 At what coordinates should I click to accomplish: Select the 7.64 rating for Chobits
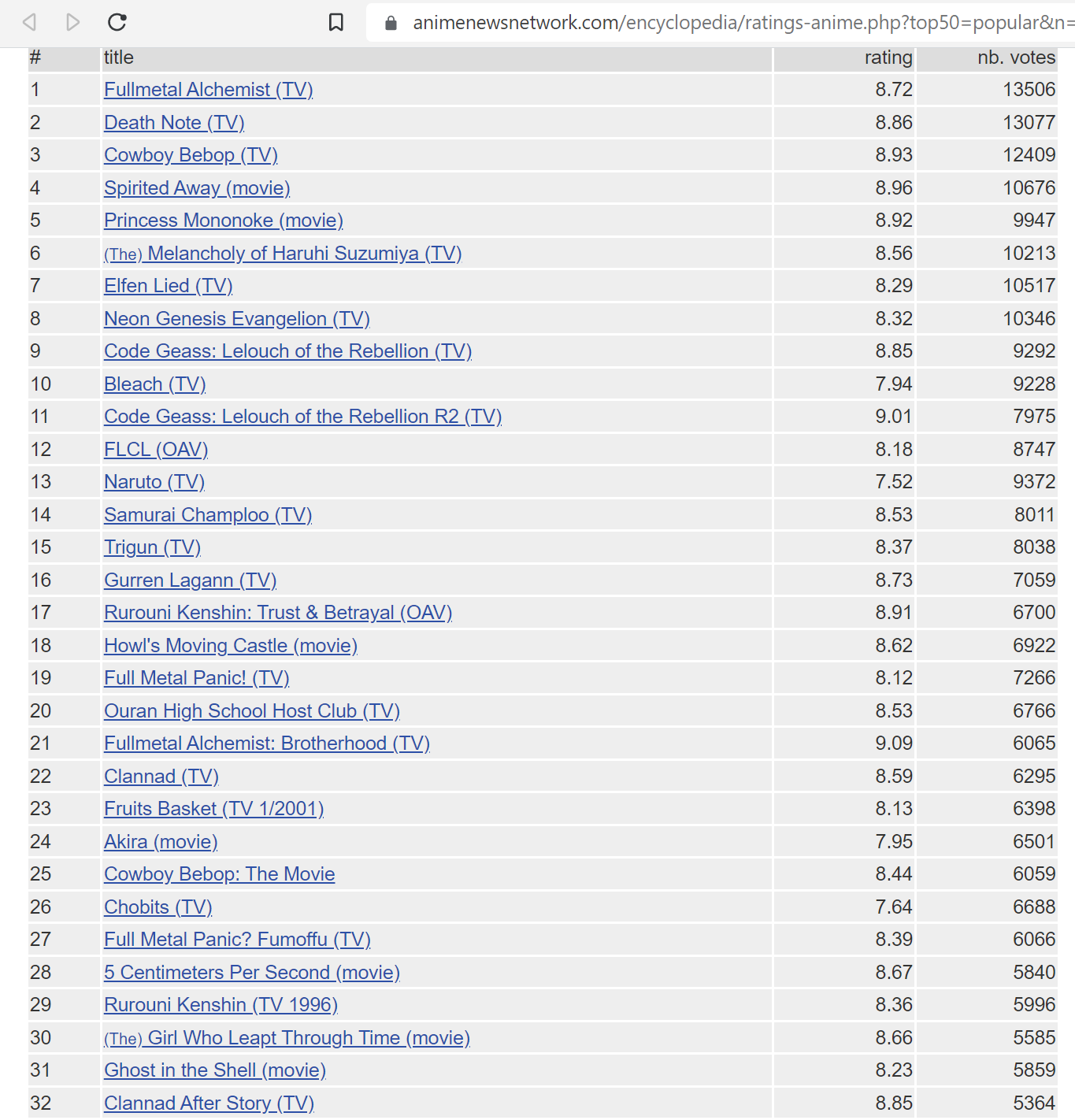click(894, 907)
